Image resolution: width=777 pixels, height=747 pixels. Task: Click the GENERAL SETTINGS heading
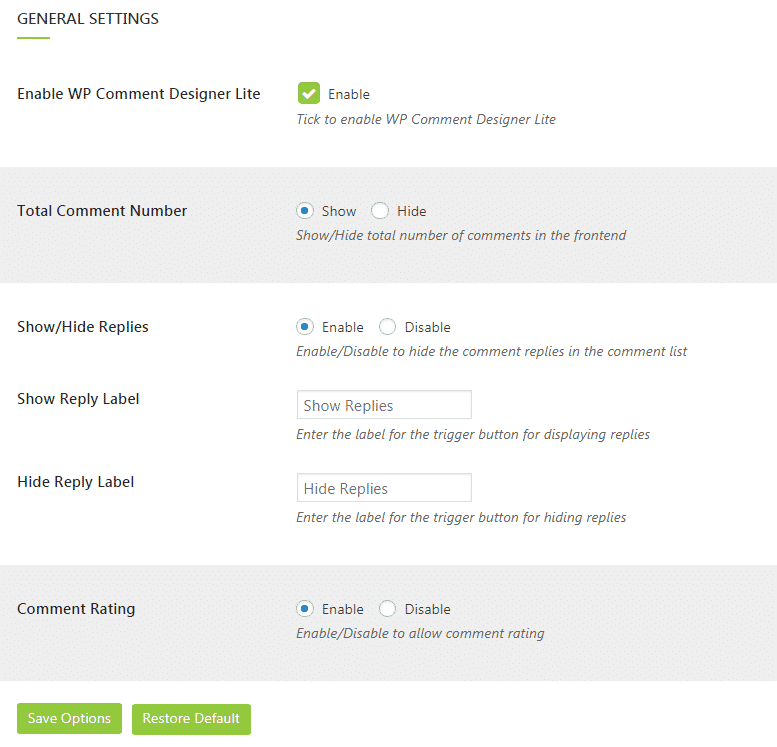click(88, 19)
